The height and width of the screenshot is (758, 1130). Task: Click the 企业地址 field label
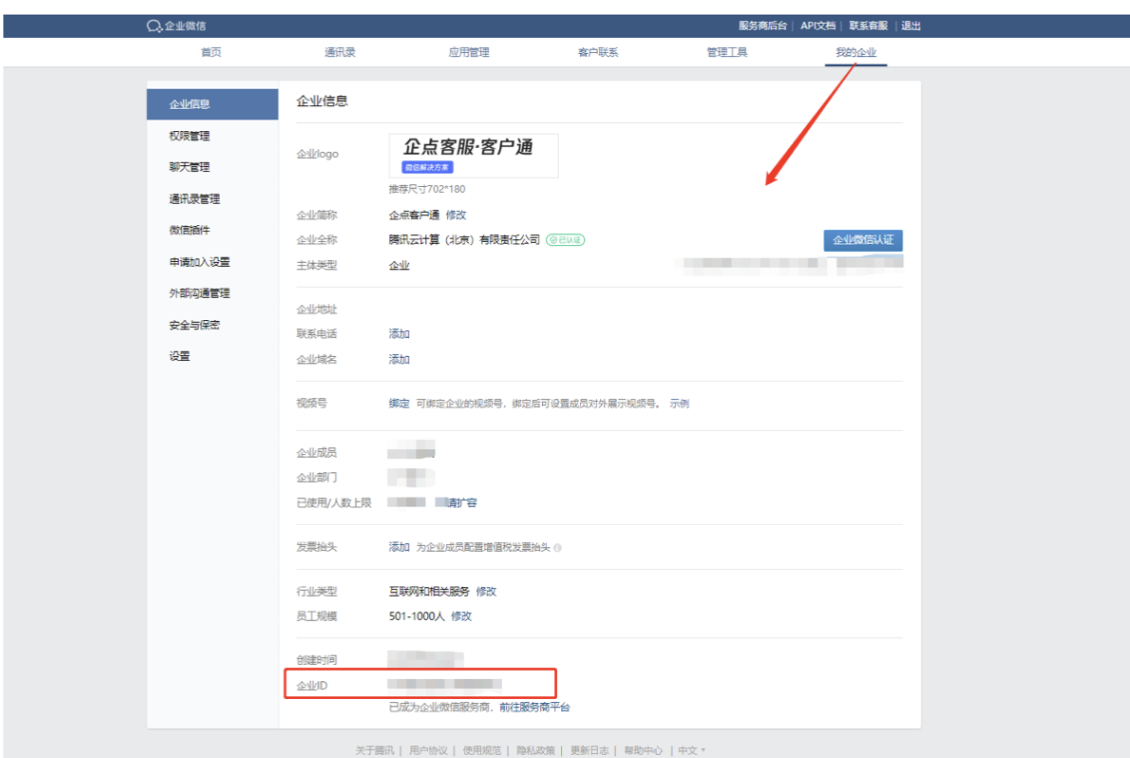[317, 309]
